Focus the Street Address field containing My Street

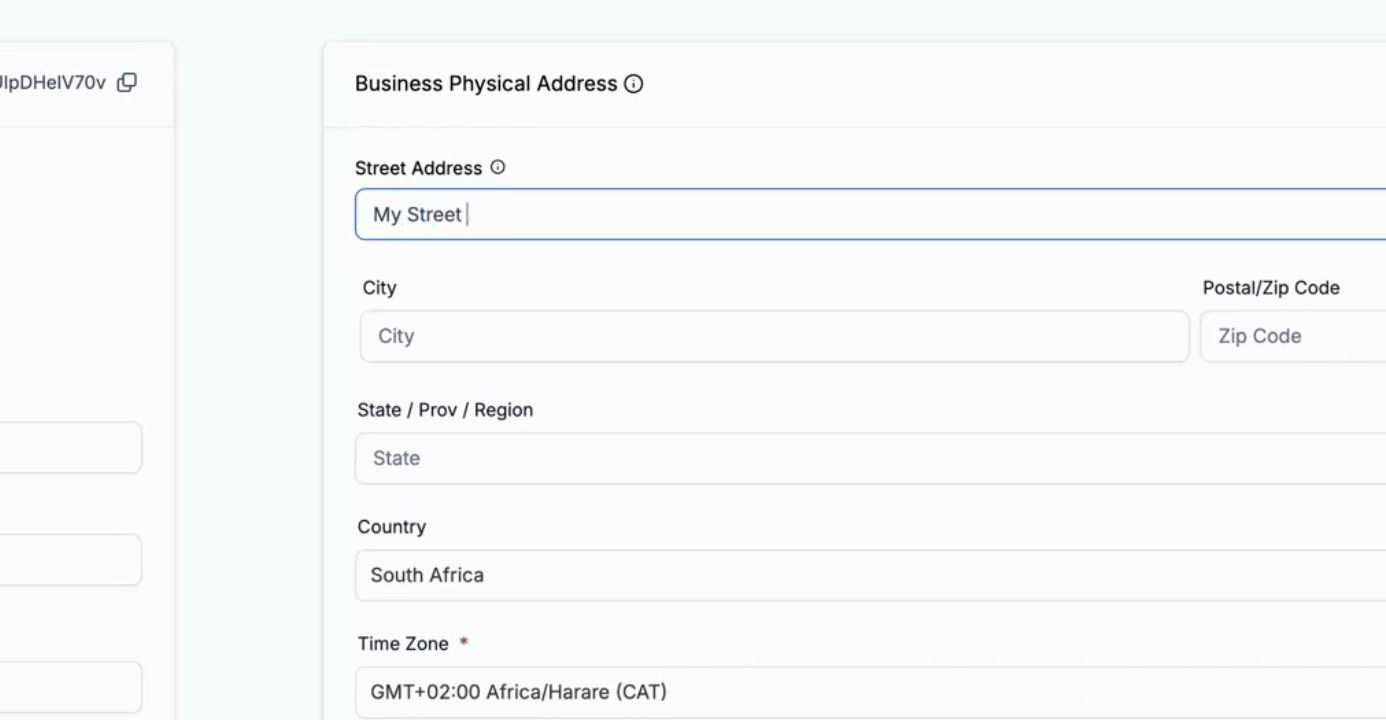[x=870, y=215]
